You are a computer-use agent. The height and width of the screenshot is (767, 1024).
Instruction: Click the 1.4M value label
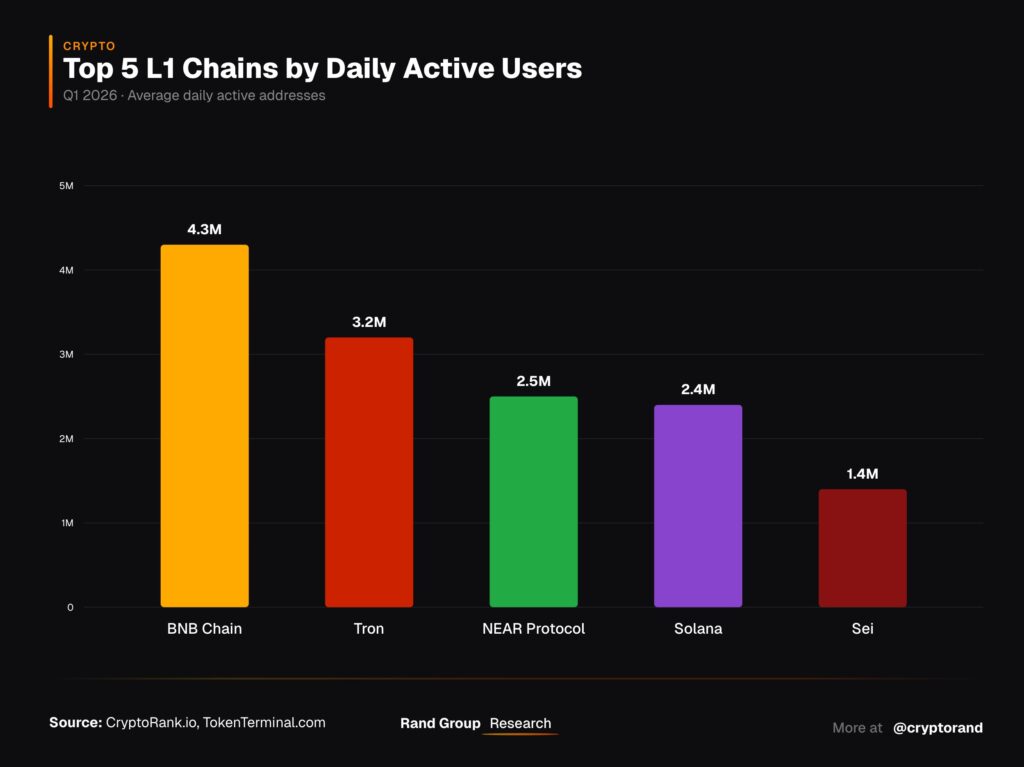(863, 474)
